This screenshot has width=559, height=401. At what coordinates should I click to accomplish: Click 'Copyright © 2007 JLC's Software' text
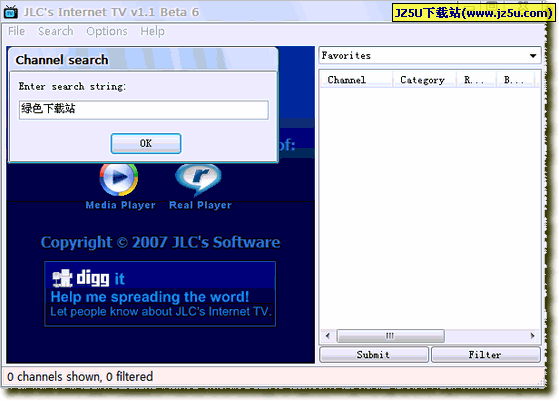[160, 243]
